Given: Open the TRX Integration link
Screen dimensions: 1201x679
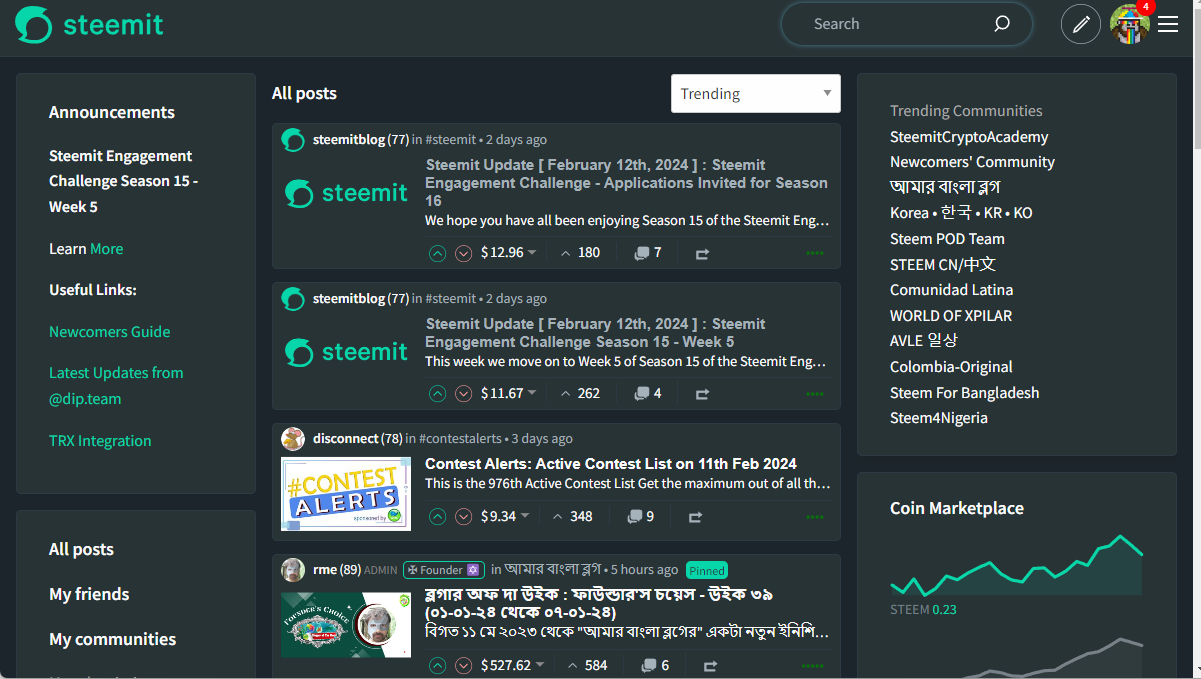Looking at the screenshot, I should coord(100,441).
